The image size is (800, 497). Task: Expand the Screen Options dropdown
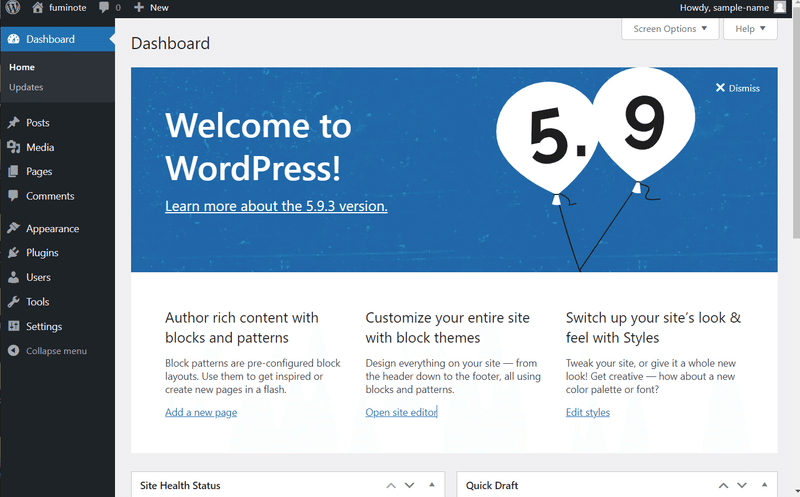[x=670, y=29]
